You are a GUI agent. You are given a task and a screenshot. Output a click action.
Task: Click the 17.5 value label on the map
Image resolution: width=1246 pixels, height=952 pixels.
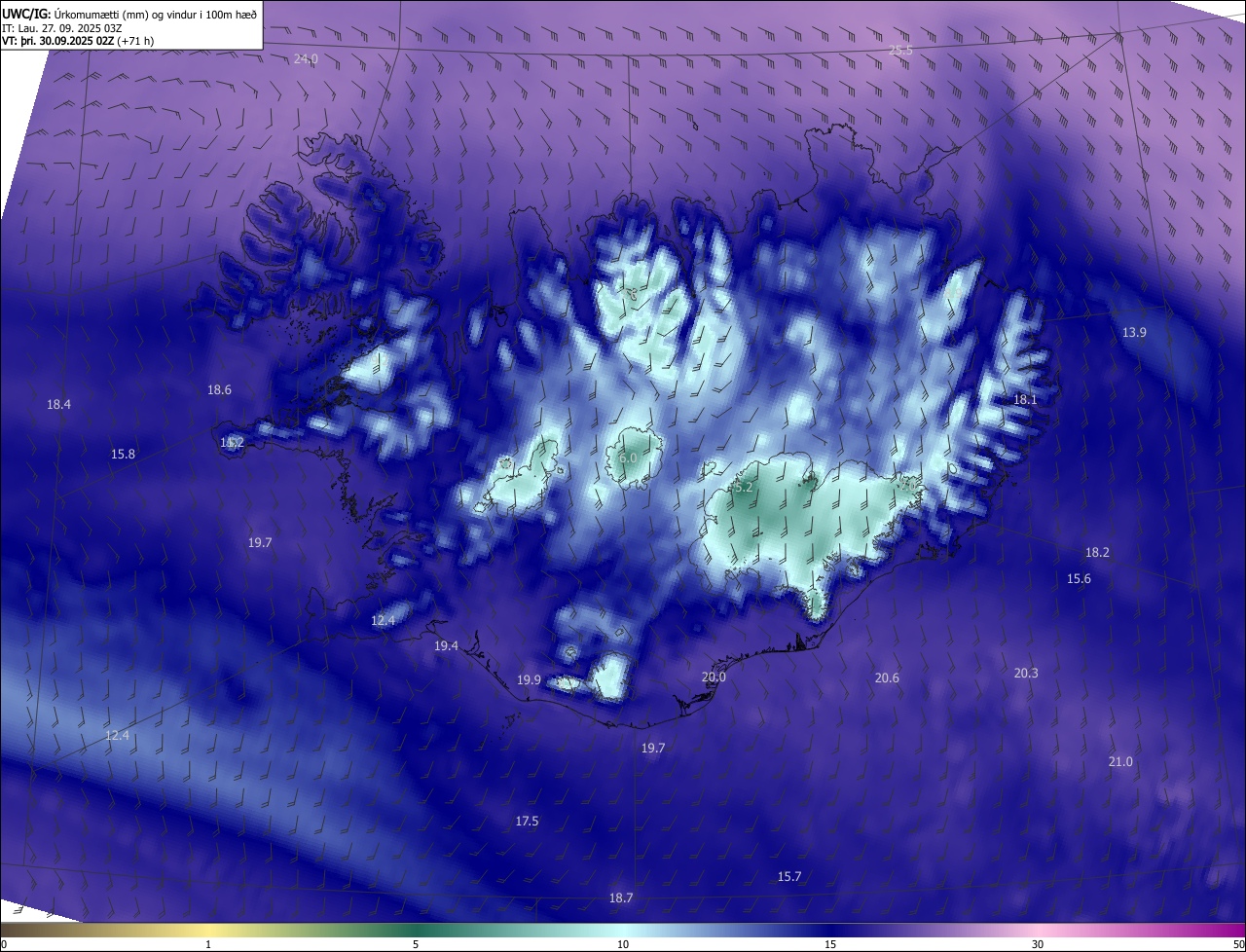pos(527,823)
